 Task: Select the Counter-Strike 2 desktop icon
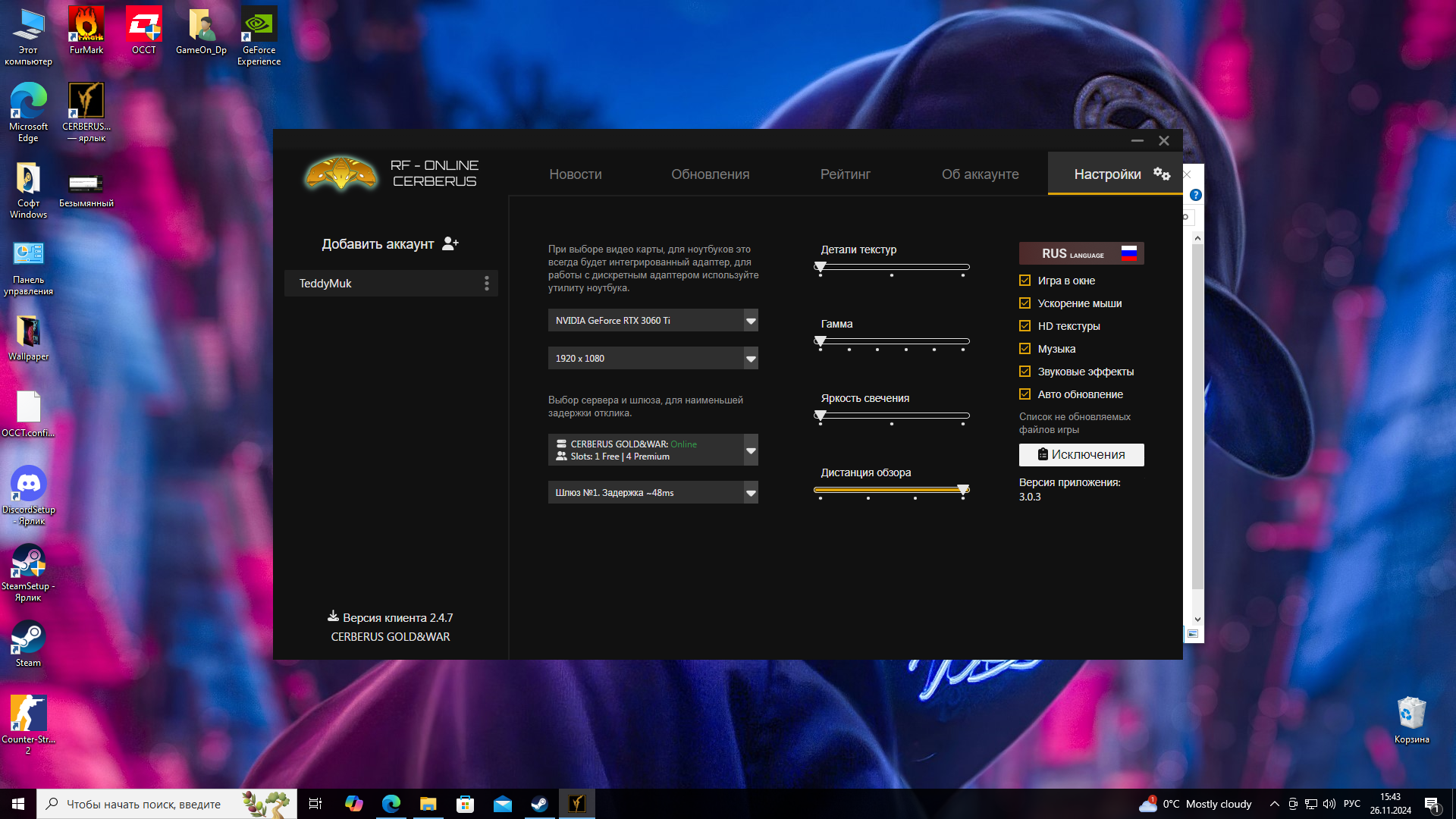click(x=28, y=725)
